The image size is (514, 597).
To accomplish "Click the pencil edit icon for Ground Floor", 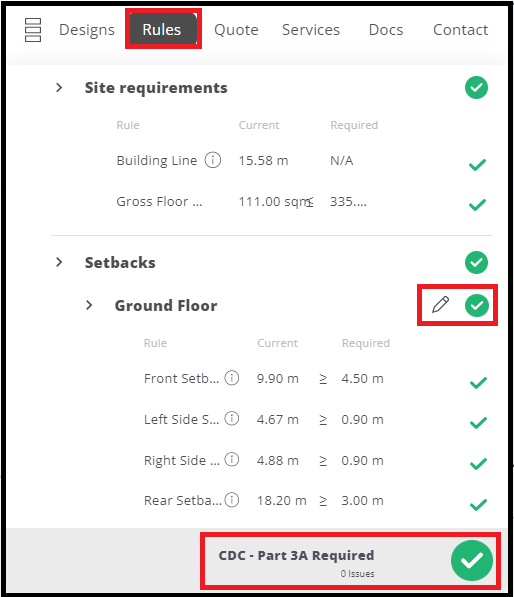I will point(440,305).
